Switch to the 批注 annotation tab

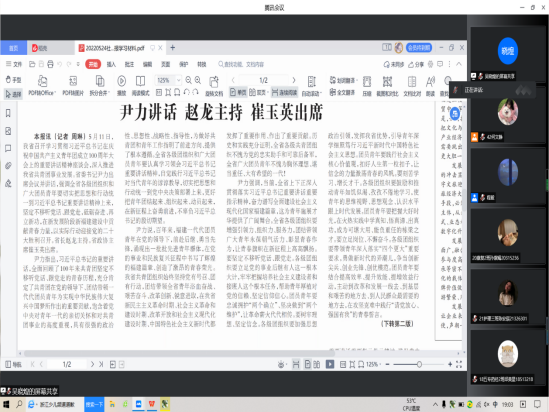pyautogui.click(x=129, y=64)
